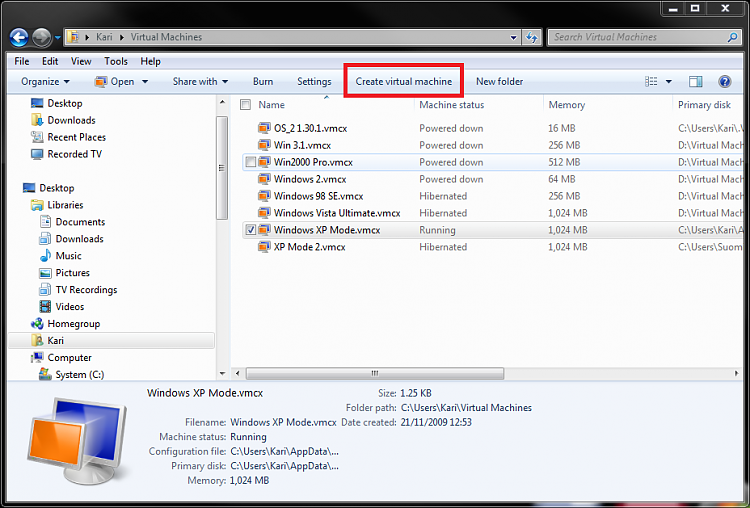The image size is (750, 508).
Task: Open System (C:) drive in tree
Action: pos(80,375)
